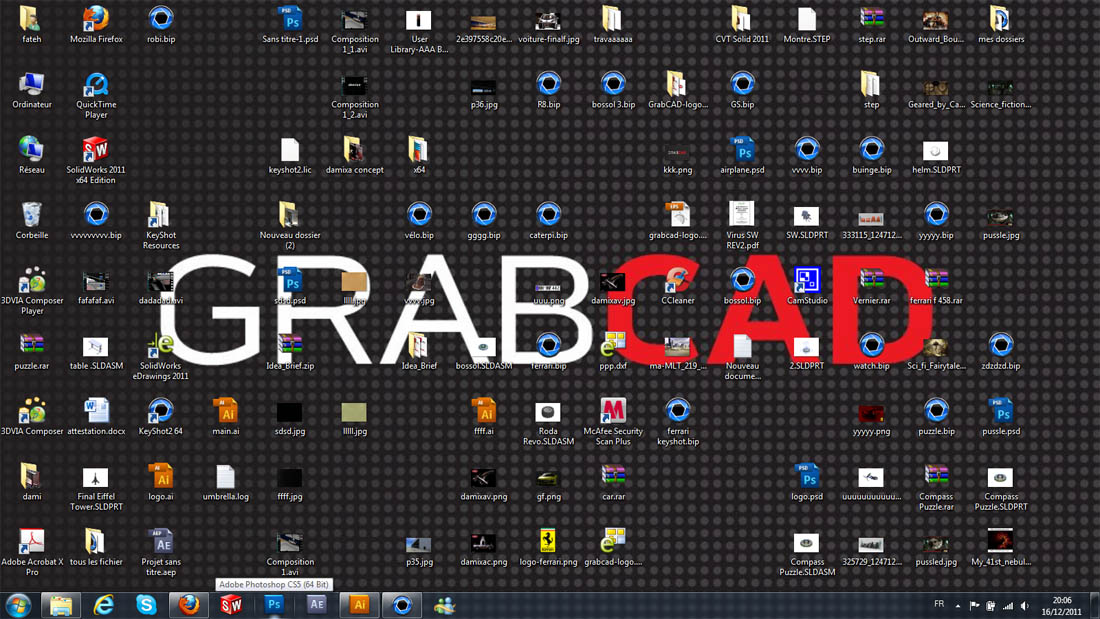This screenshot has width=1100, height=619.
Task: Click the Windows Start button
Action: click(x=18, y=605)
